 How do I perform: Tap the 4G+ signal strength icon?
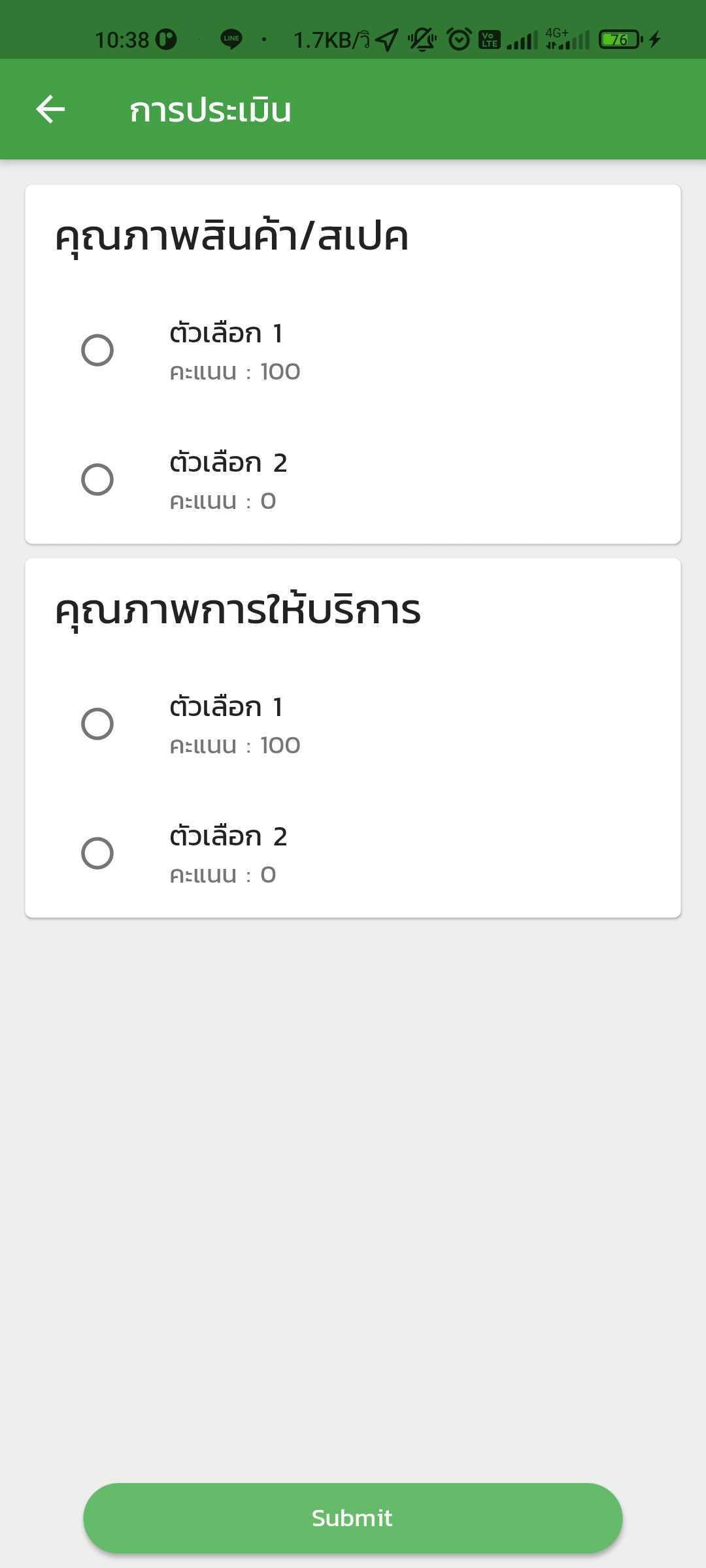(x=567, y=39)
